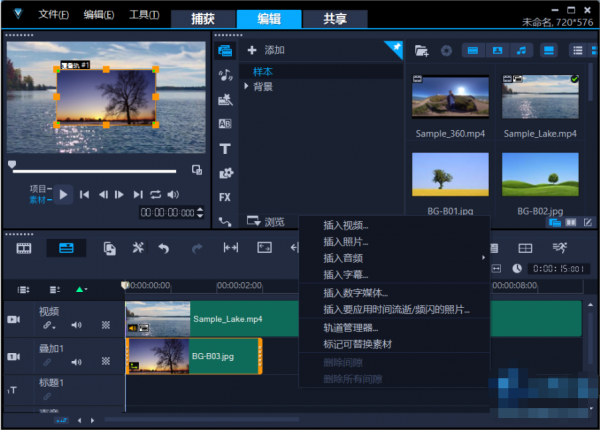This screenshot has width=600, height=430.
Task: Open the Transitions (AB) library icon
Action: click(225, 124)
